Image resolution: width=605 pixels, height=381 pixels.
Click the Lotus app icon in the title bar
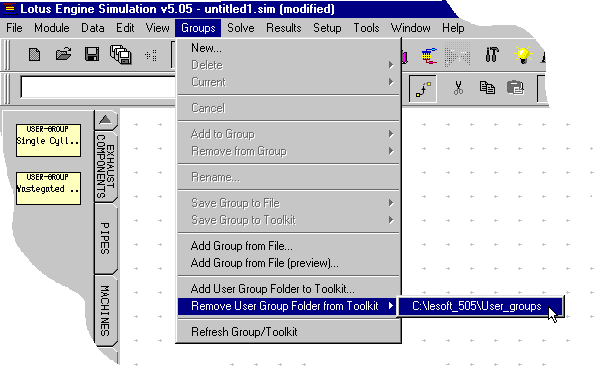pos(9,8)
